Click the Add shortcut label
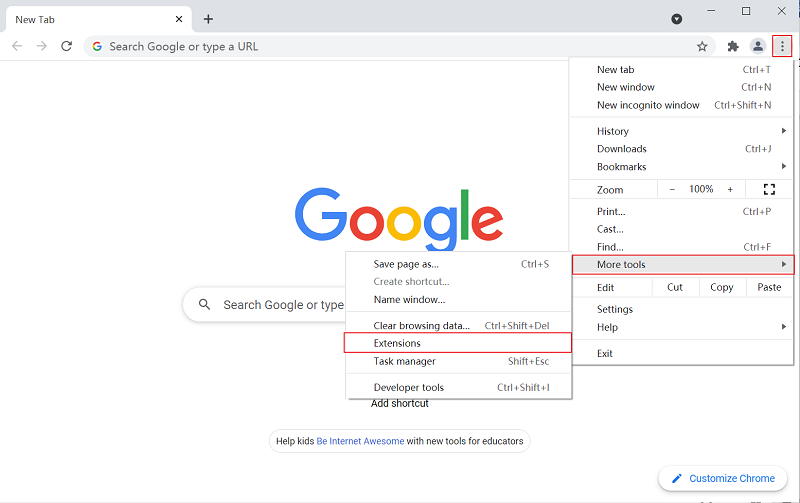This screenshot has width=800, height=503. (399, 404)
